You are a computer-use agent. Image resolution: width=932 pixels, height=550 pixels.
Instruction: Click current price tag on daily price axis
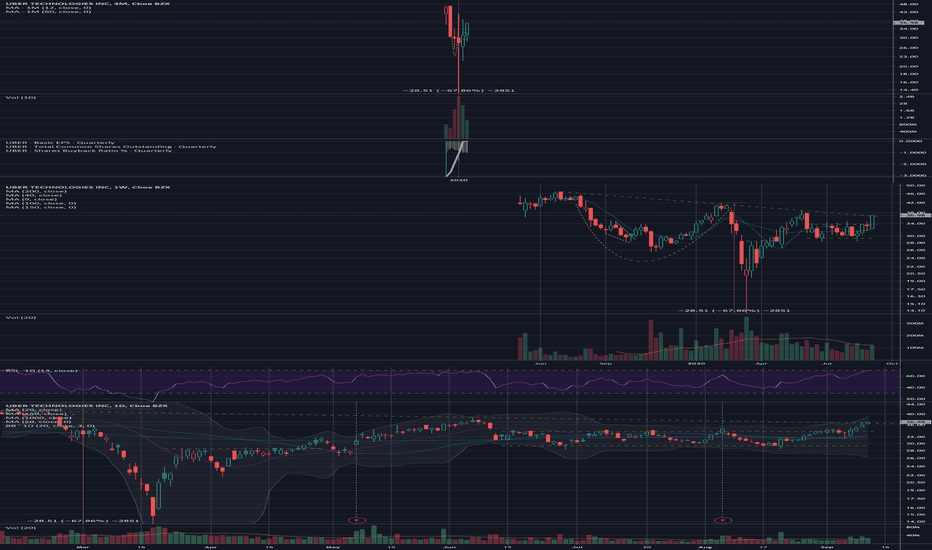pos(916,422)
